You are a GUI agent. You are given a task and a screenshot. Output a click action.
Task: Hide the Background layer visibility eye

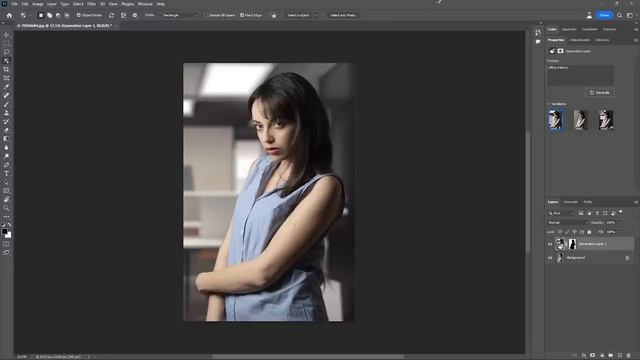550,258
